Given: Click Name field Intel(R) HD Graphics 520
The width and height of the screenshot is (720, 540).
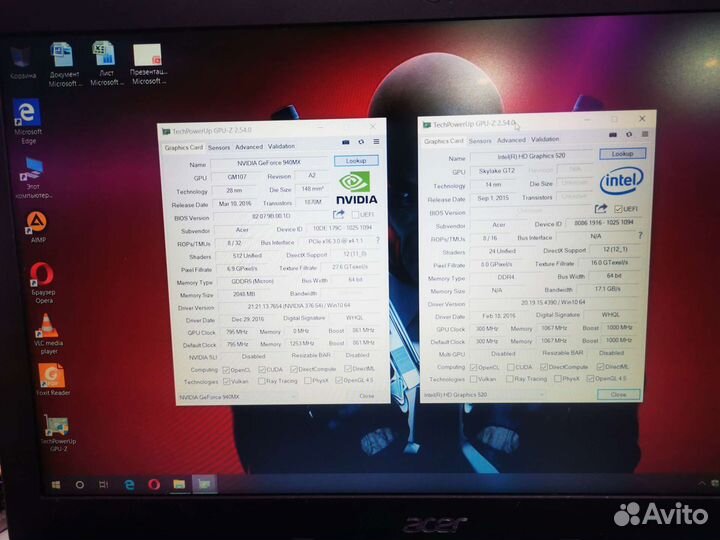Looking at the screenshot, I should coord(531,156).
